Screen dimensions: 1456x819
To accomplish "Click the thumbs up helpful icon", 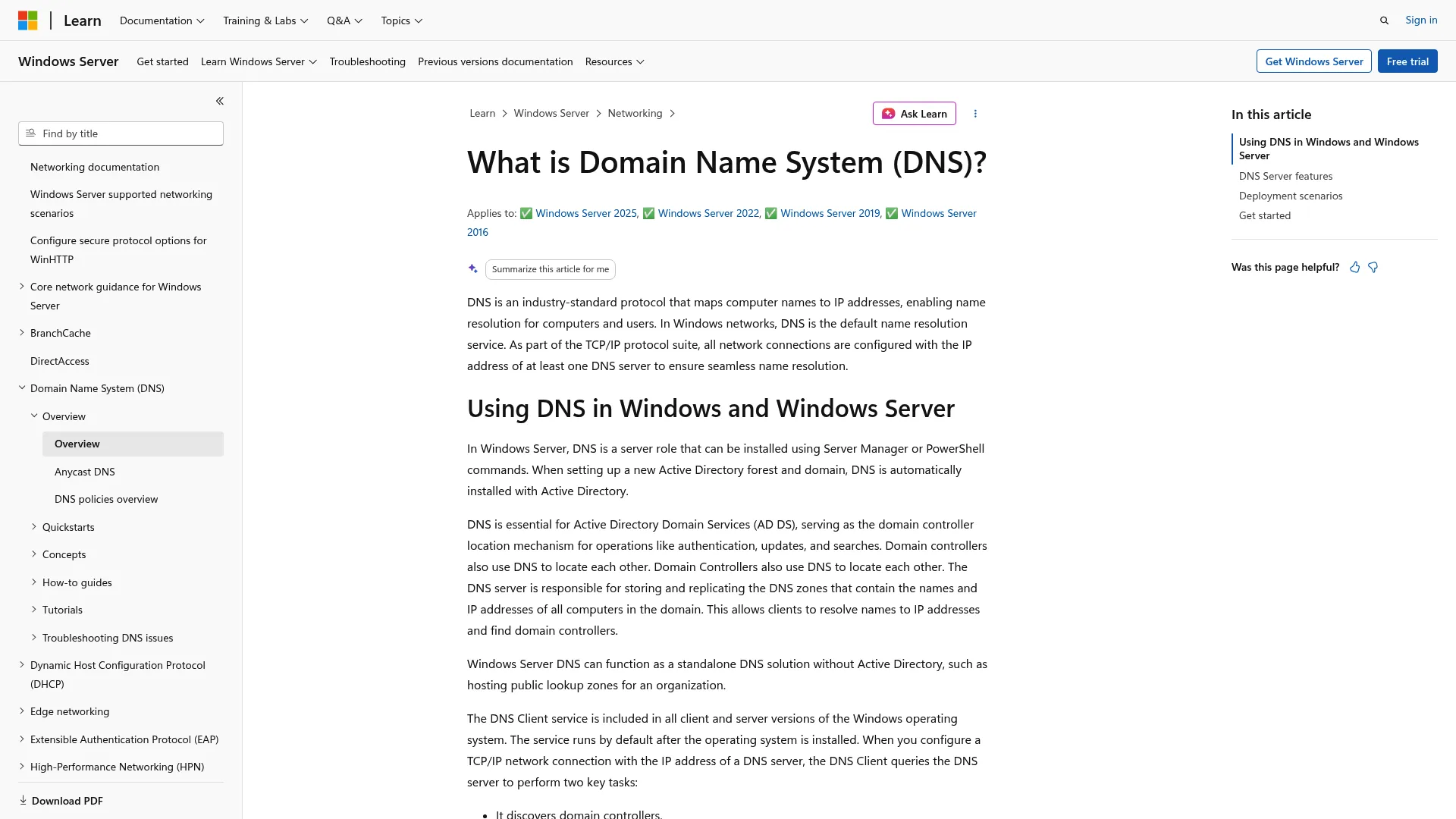I will click(x=1354, y=267).
